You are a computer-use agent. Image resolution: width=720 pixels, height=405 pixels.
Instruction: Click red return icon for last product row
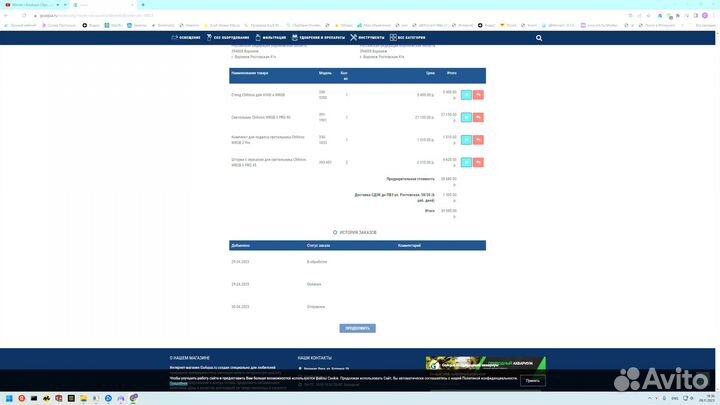pyautogui.click(x=478, y=161)
